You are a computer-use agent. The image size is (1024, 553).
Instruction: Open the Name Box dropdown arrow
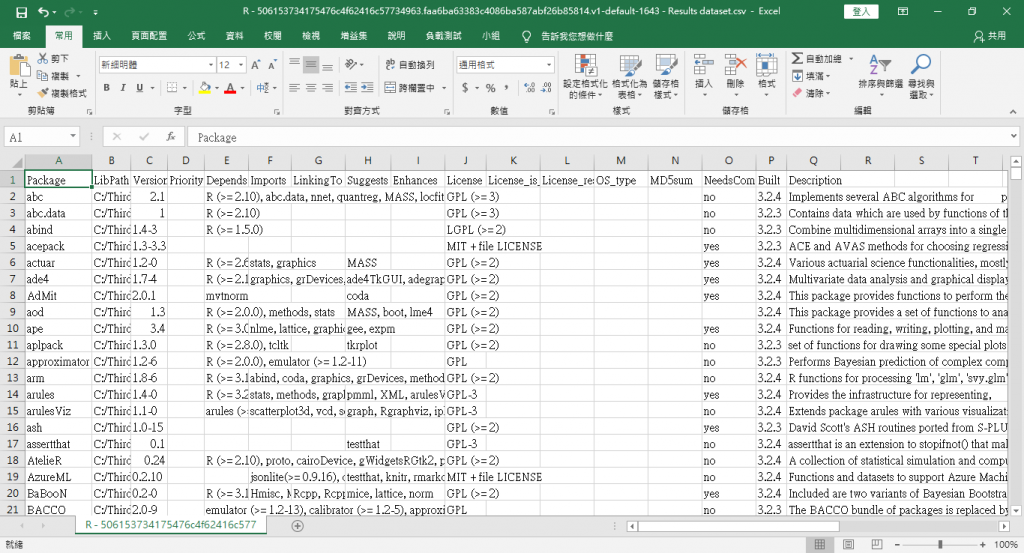73,136
